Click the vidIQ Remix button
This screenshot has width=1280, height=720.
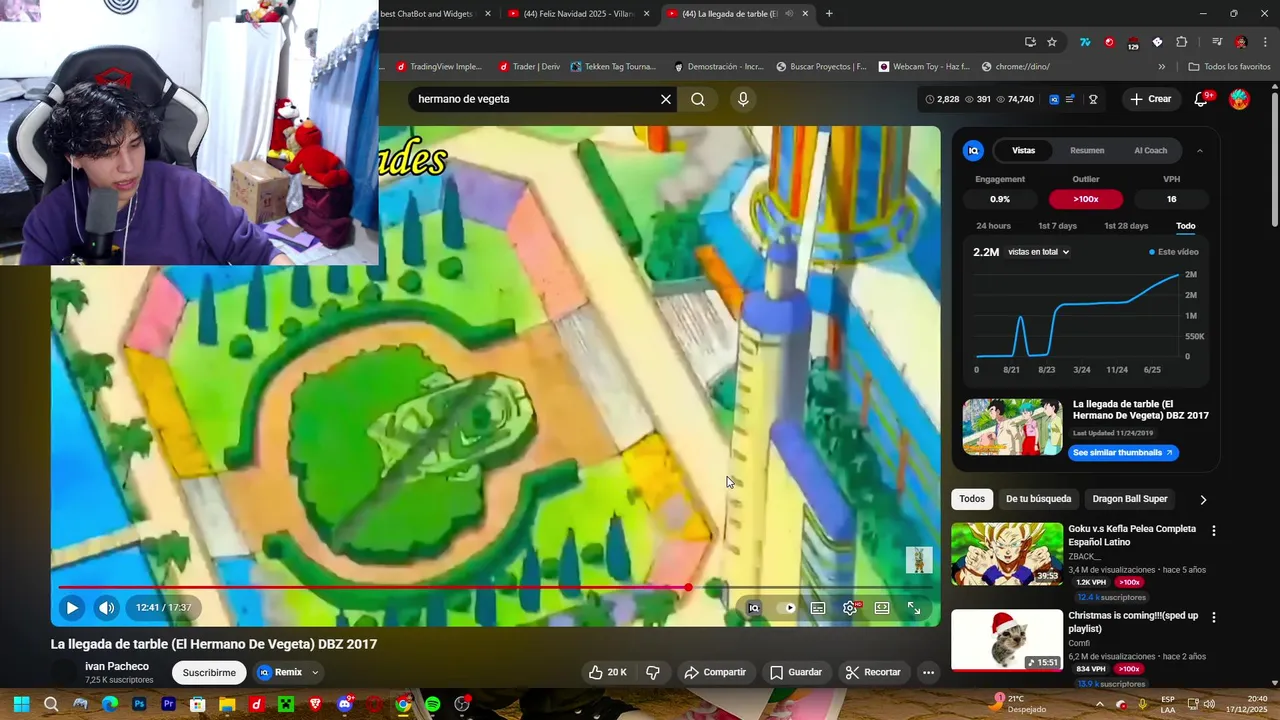280,673
